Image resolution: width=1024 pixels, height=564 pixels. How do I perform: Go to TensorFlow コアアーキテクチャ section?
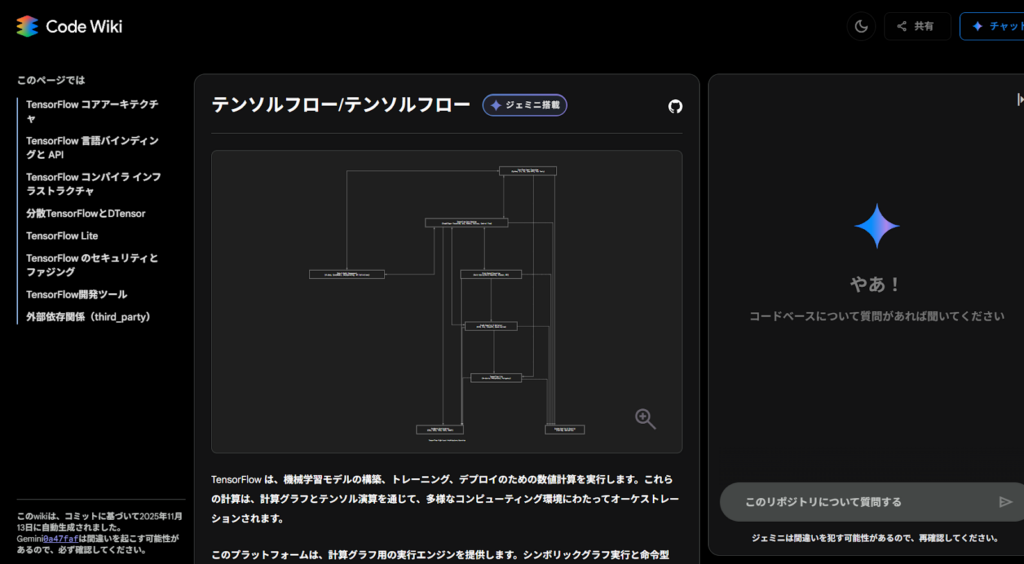tap(92, 111)
